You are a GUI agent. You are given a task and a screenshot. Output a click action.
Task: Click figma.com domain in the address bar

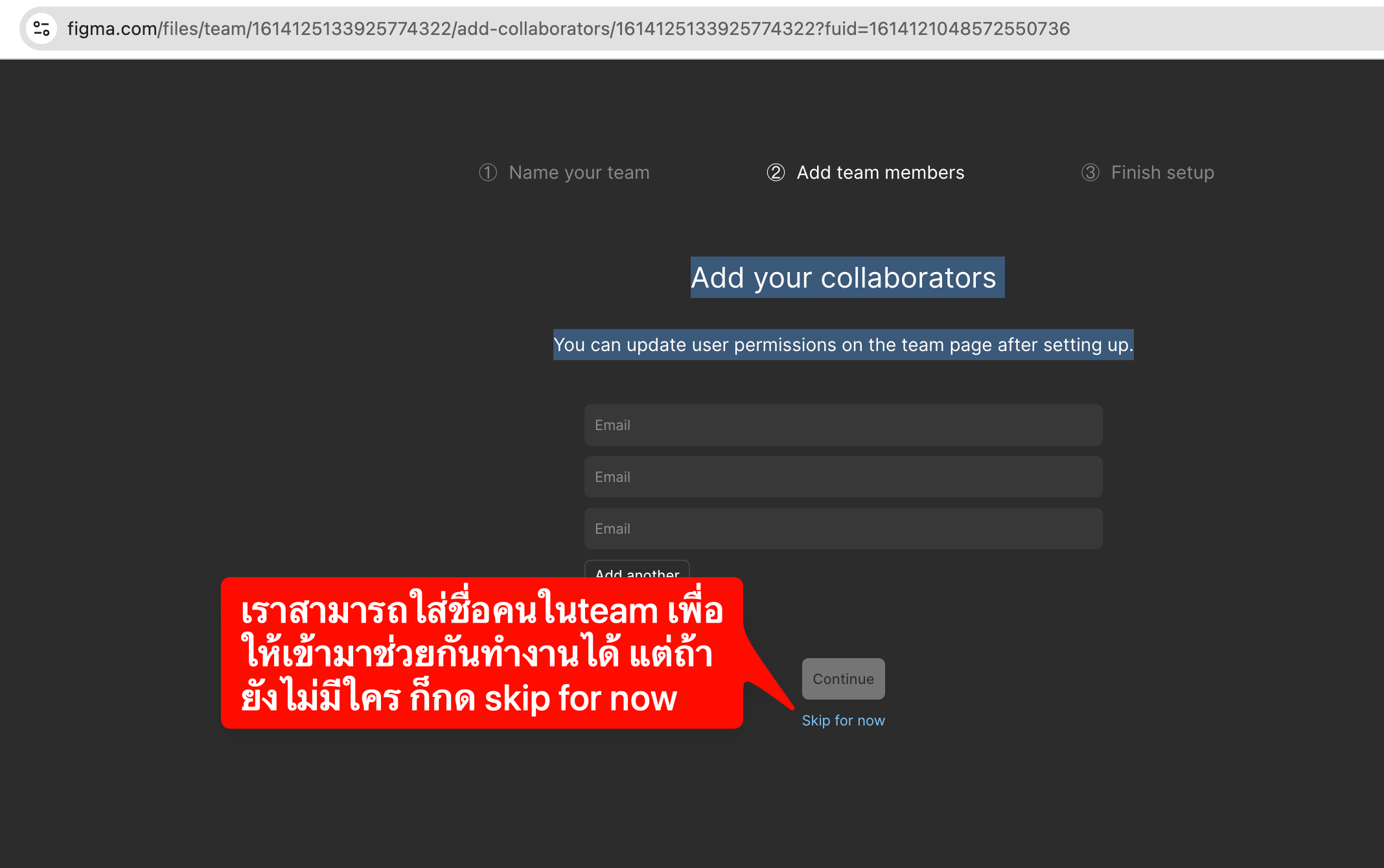click(111, 29)
